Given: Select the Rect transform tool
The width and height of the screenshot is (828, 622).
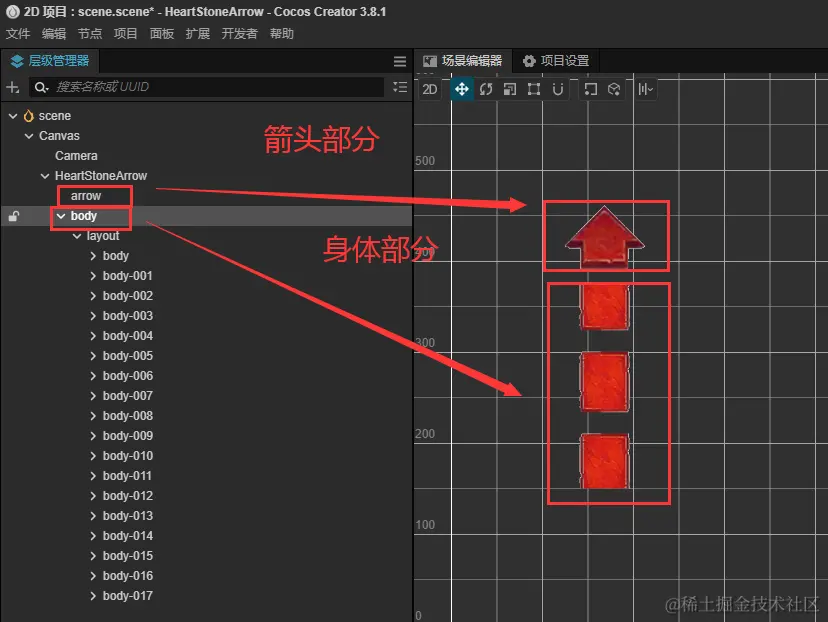Looking at the screenshot, I should click(x=533, y=89).
